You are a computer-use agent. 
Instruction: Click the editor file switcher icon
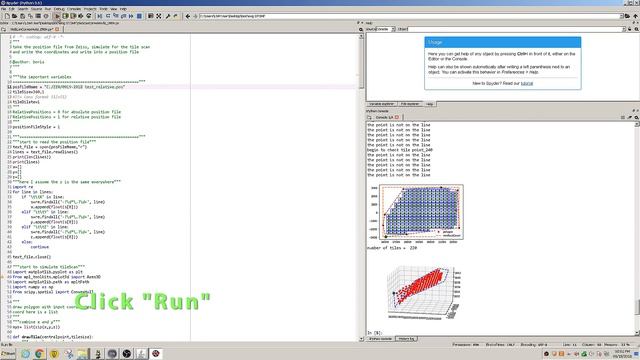tap(3, 29)
